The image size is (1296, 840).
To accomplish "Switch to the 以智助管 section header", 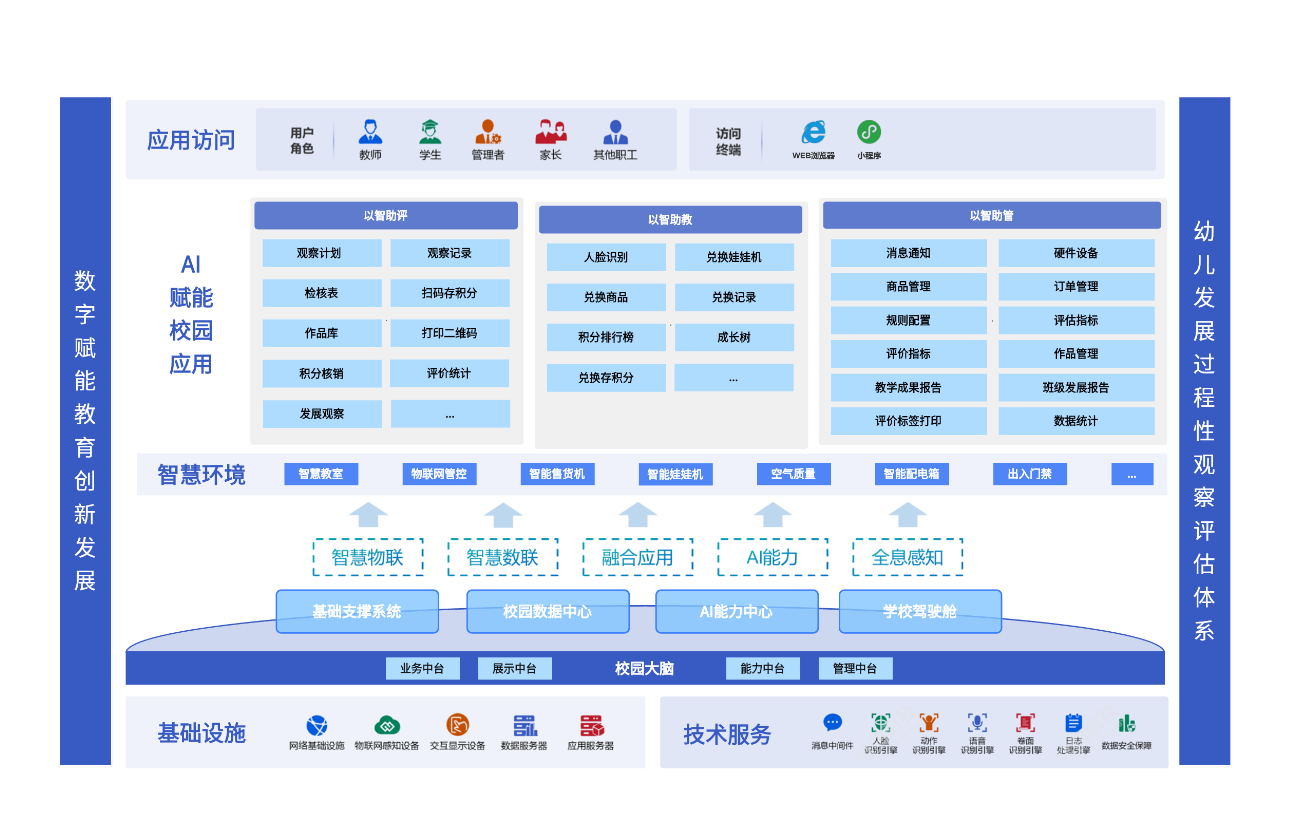I will coord(991,214).
